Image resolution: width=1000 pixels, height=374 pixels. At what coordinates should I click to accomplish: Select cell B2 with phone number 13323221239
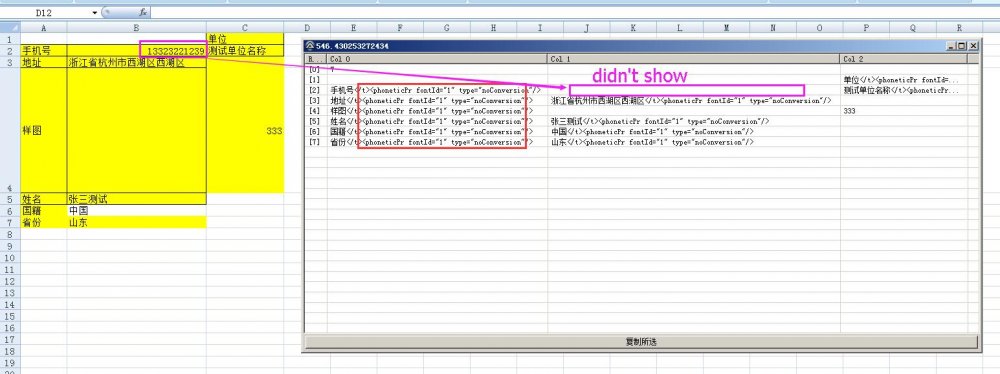coord(136,51)
